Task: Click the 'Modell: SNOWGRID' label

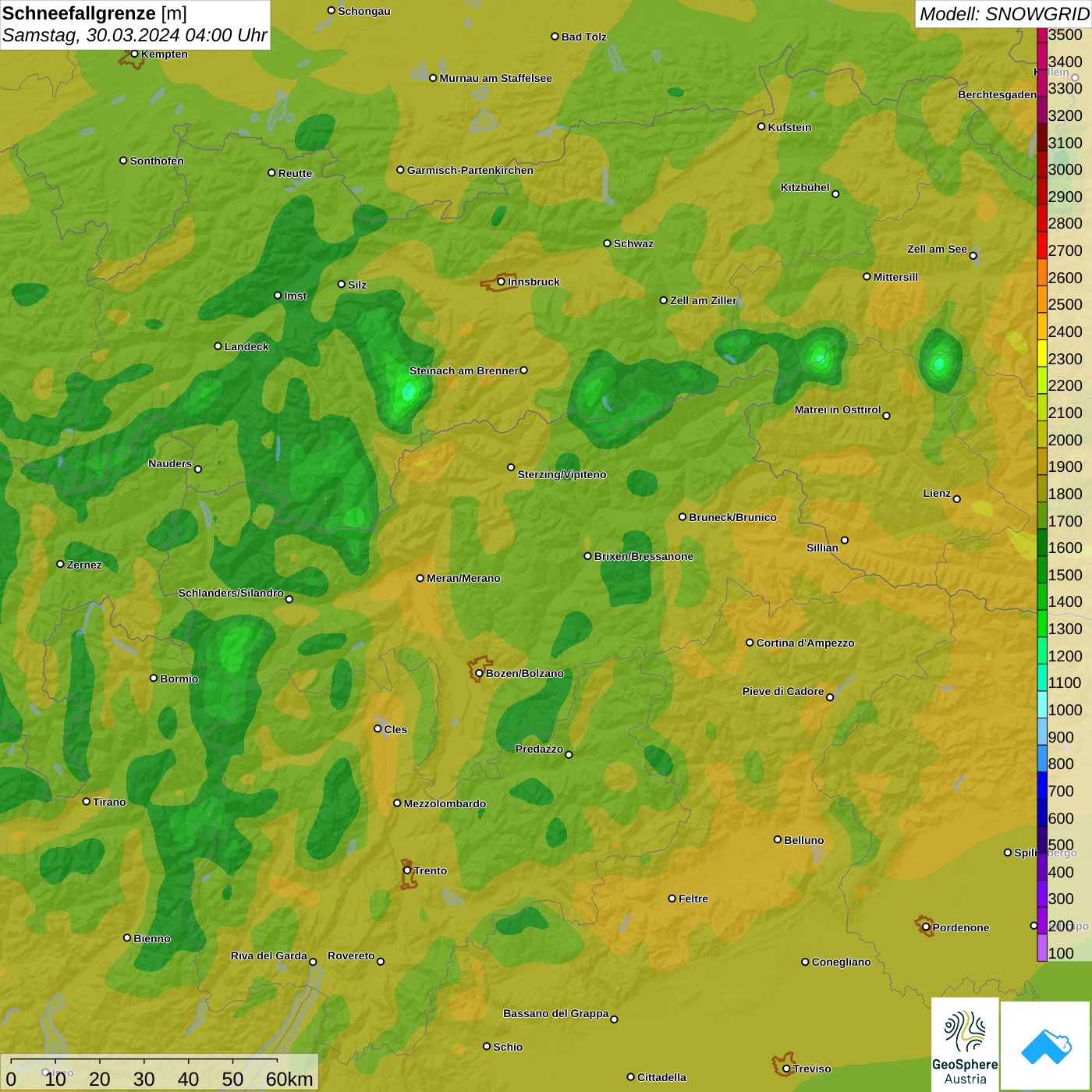Action: tap(1004, 14)
